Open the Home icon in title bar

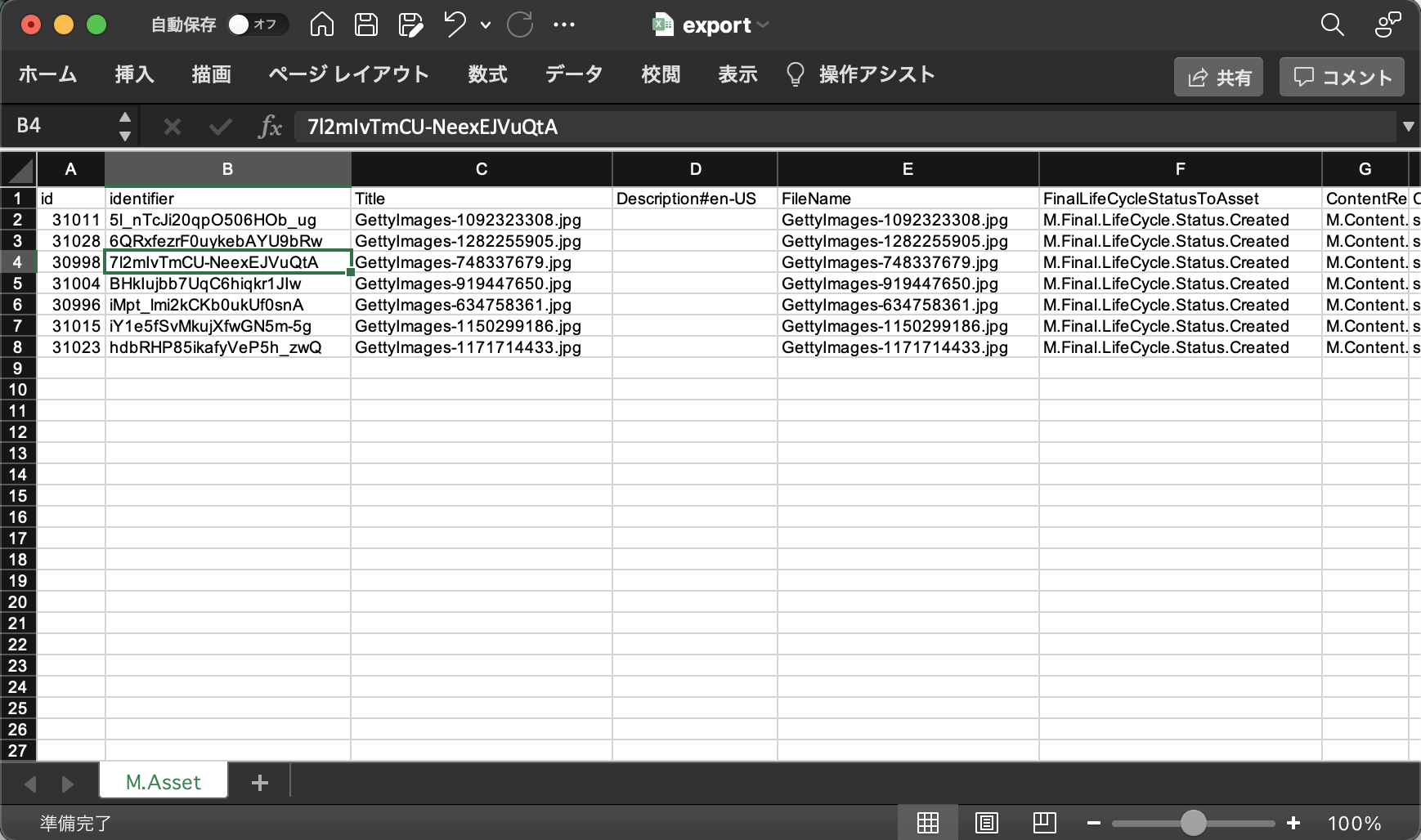click(x=322, y=25)
